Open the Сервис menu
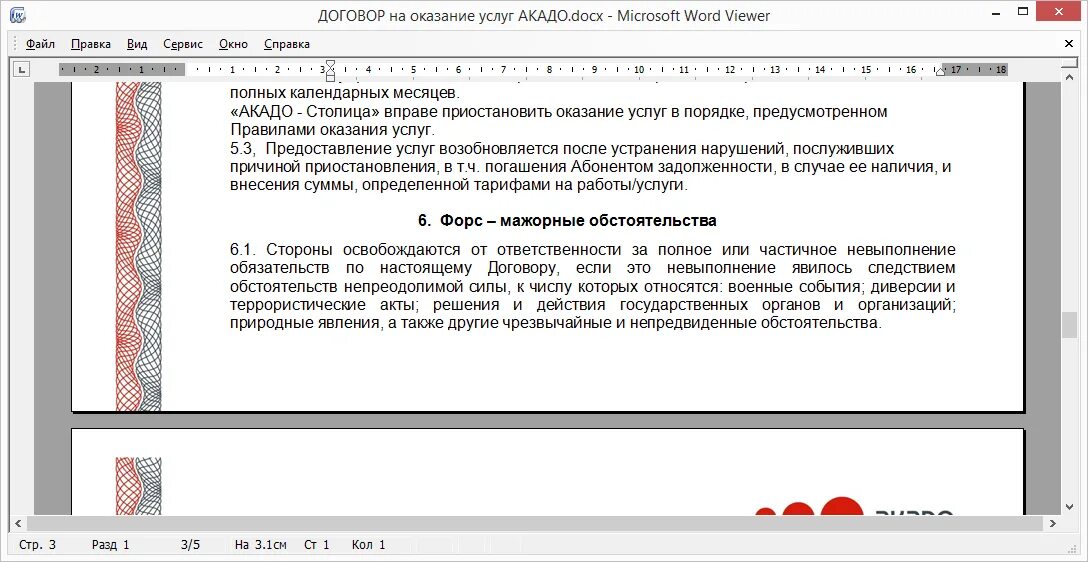Screen dimensions: 1088x562 point(183,44)
